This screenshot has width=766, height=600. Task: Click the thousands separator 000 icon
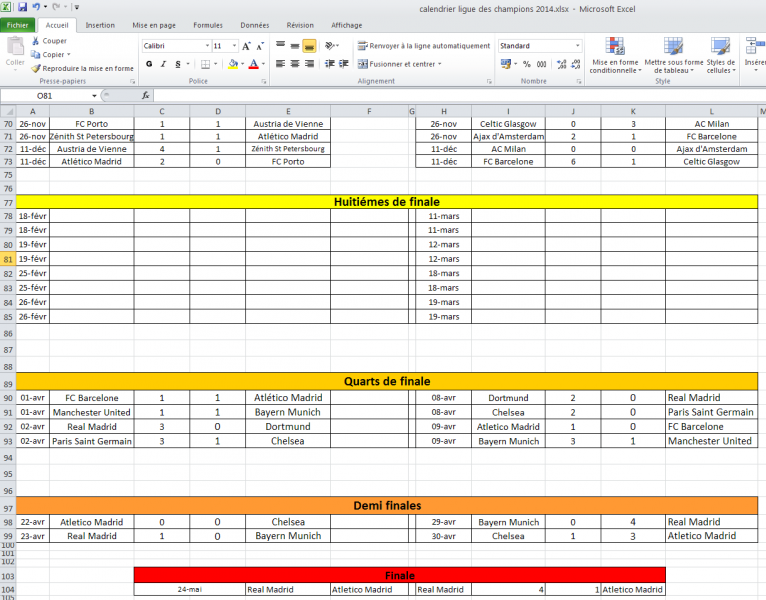point(541,64)
